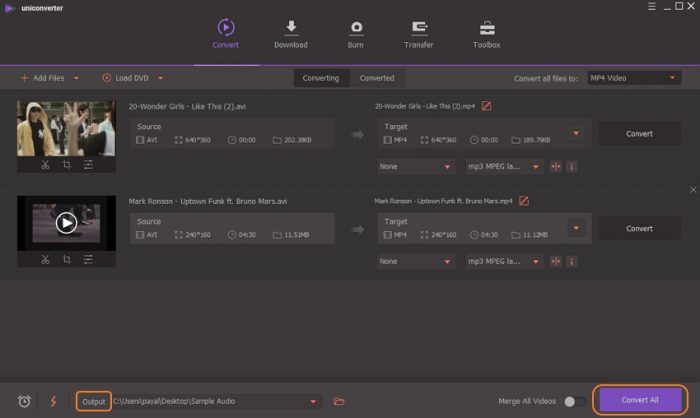The image size is (700, 418).
Task: Toggle high speed conversion lightning icon
Action: [53, 401]
